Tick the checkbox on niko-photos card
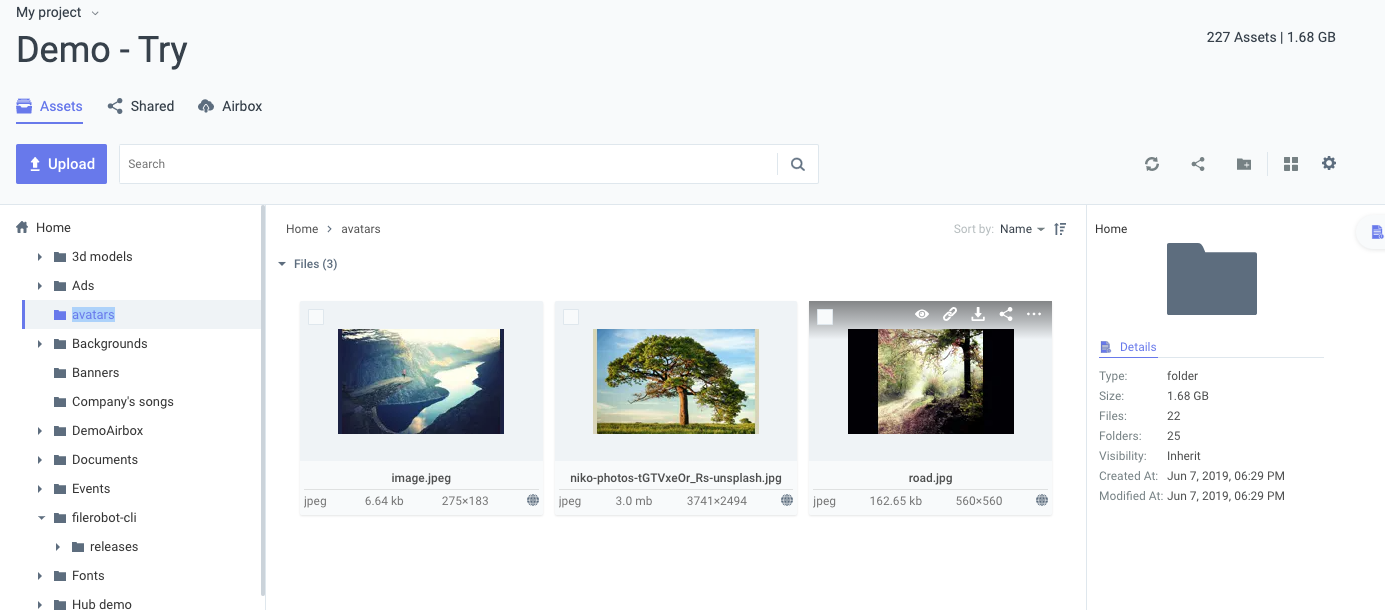The height and width of the screenshot is (610, 1385). [571, 317]
